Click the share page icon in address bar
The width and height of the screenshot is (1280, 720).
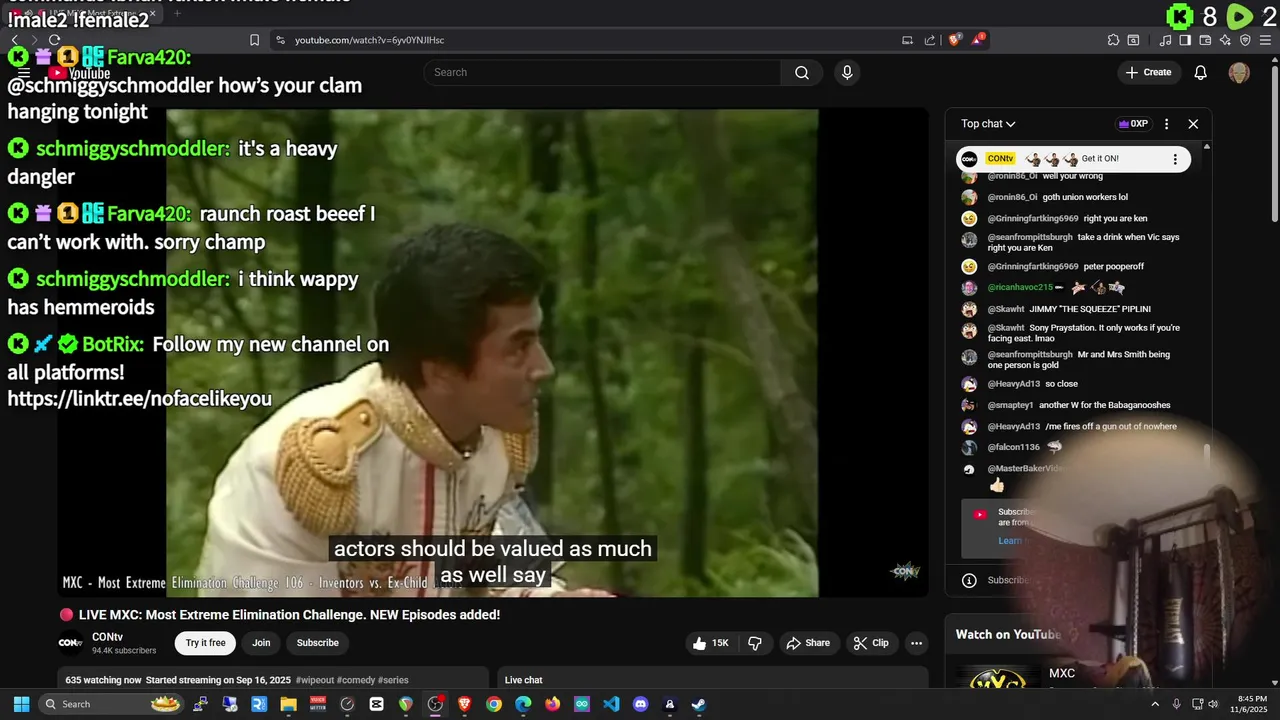coord(930,40)
